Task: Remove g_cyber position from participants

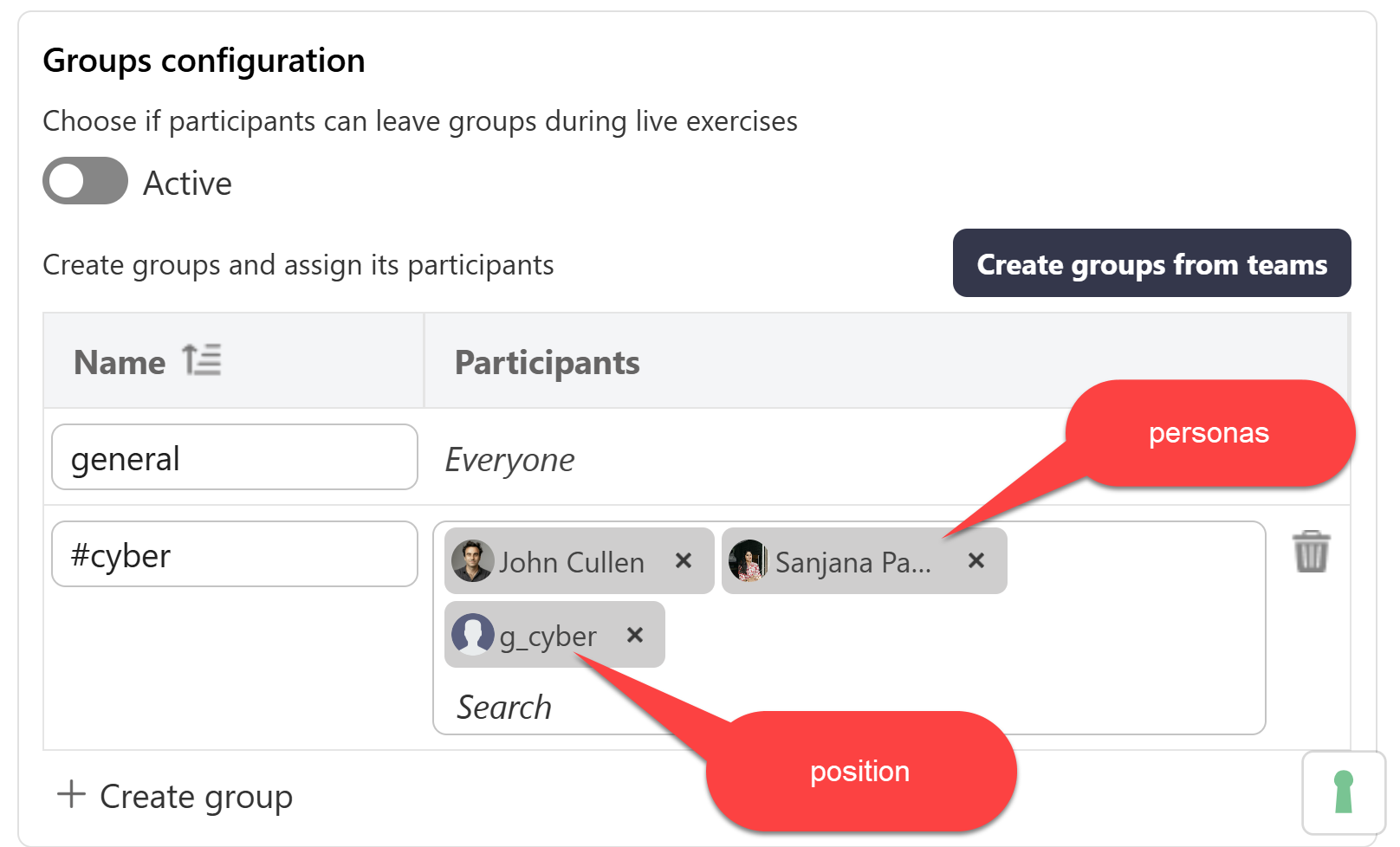Action: [x=635, y=635]
